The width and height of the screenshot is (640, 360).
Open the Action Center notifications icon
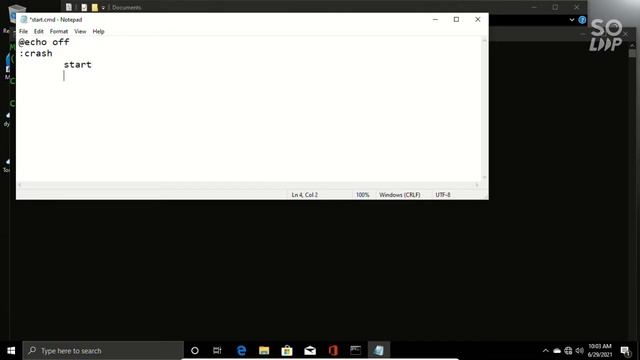tap(625, 351)
